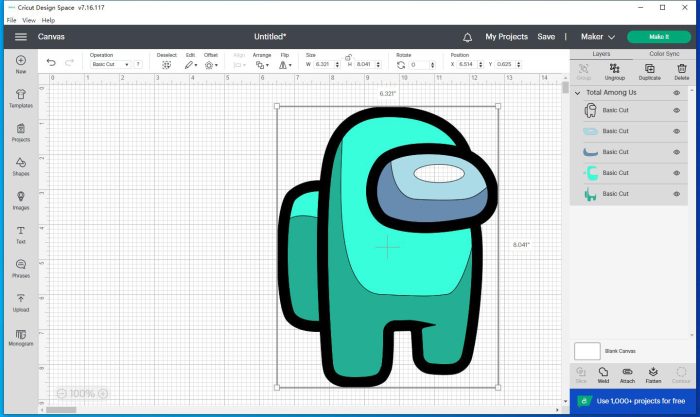Toggle the size lock aspect ratio icon
700x417 pixels.
[x=348, y=57]
